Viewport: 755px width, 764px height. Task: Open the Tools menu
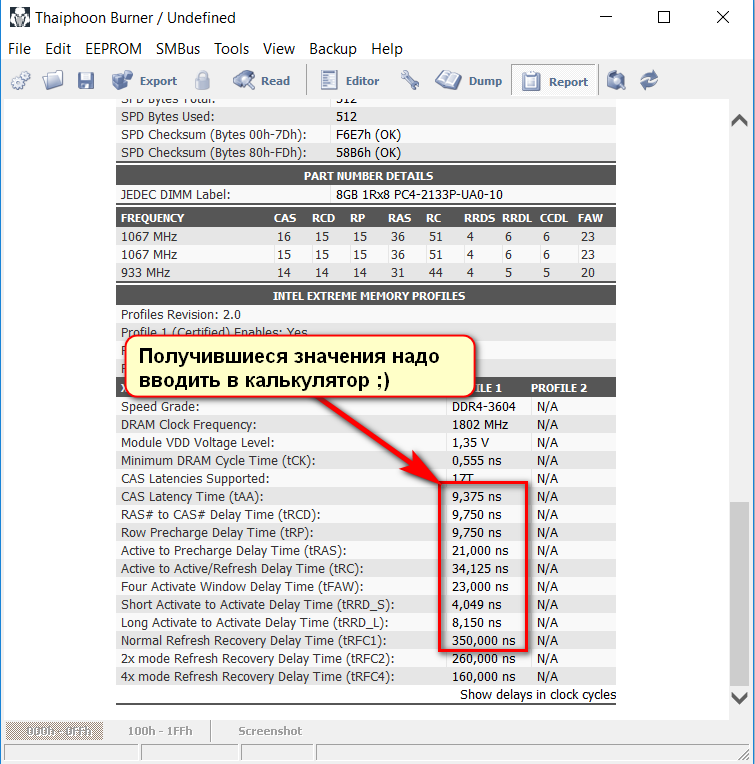click(x=231, y=49)
